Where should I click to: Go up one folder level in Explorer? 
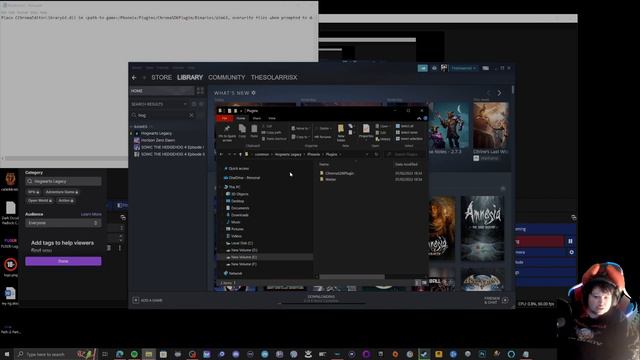click(240, 155)
